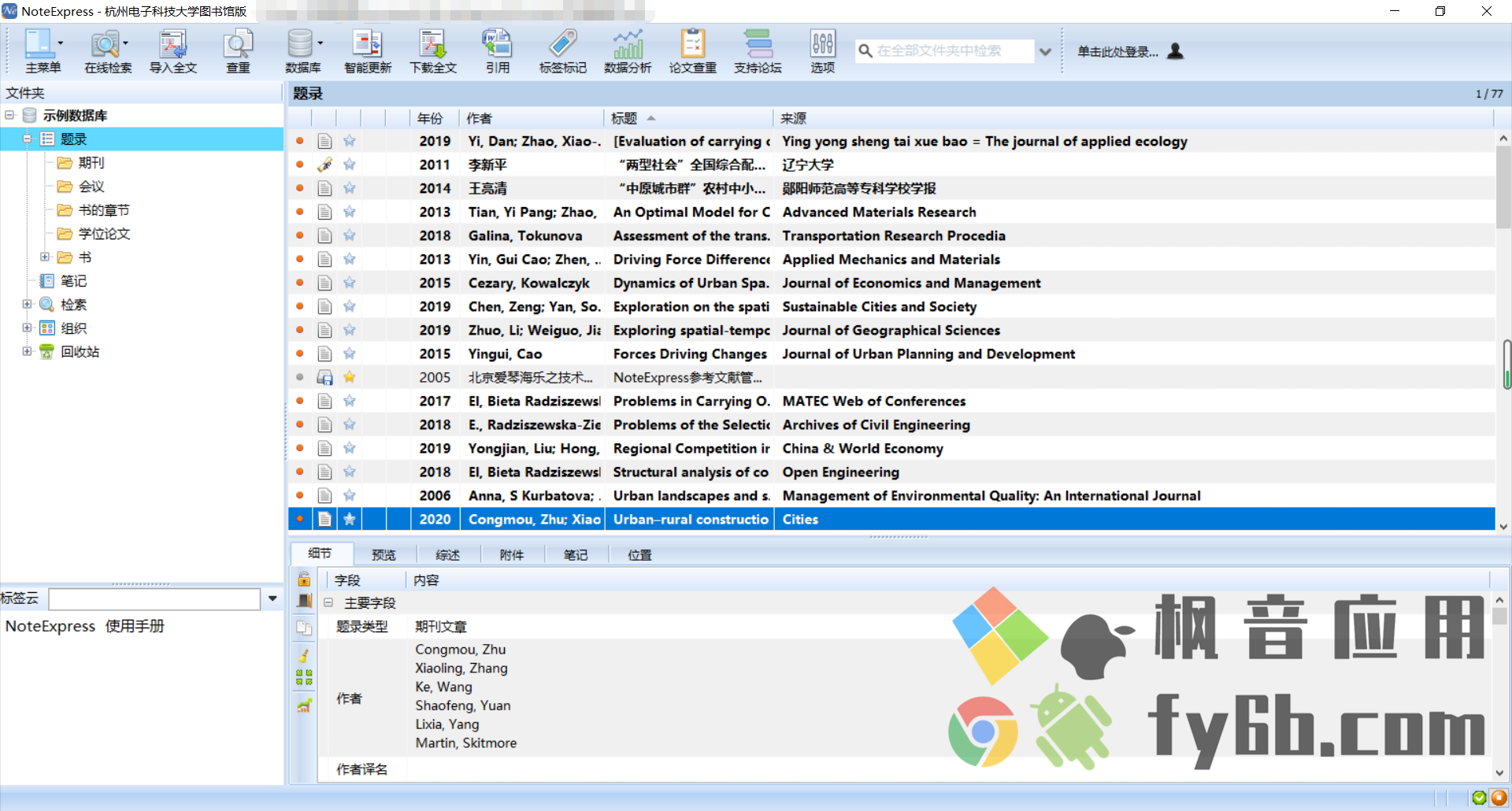Viewport: 1512px width, 811px height.
Task: Switch to the 细节 tab
Action: click(321, 554)
